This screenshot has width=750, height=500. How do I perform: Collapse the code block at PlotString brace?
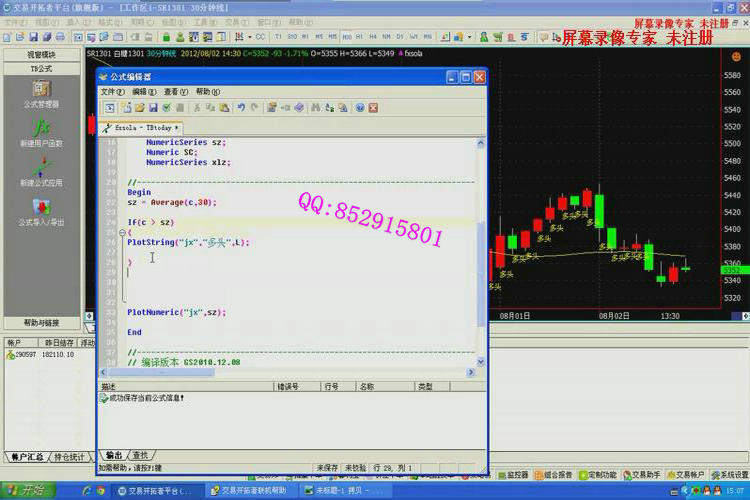coord(122,233)
